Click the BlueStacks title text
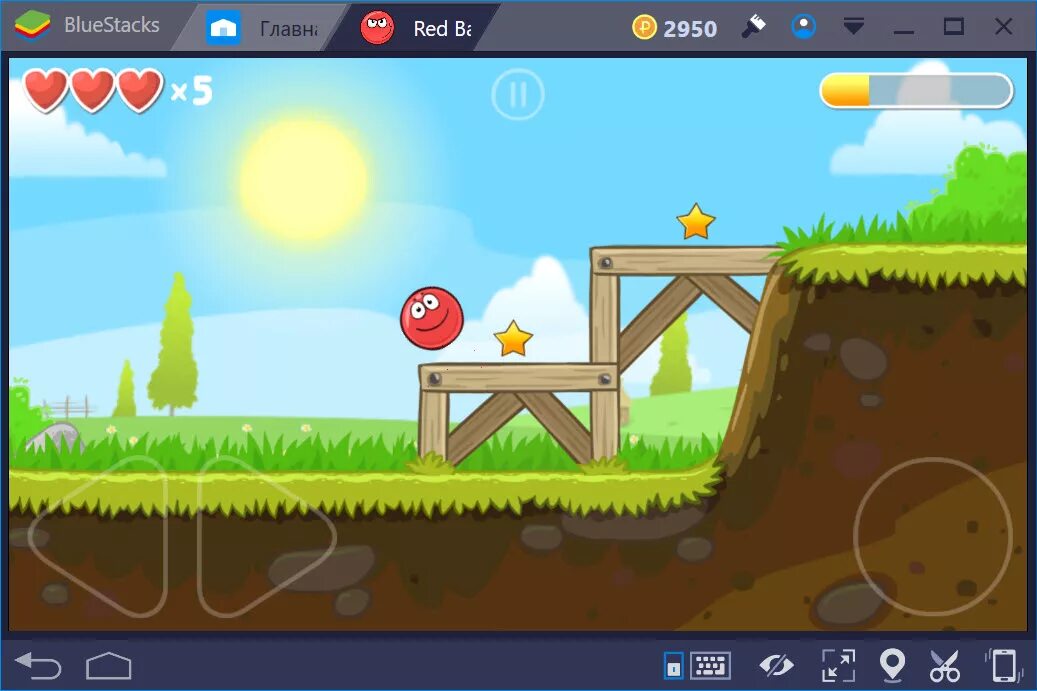Screen dimensions: 1037x691 pyautogui.click(x=112, y=25)
